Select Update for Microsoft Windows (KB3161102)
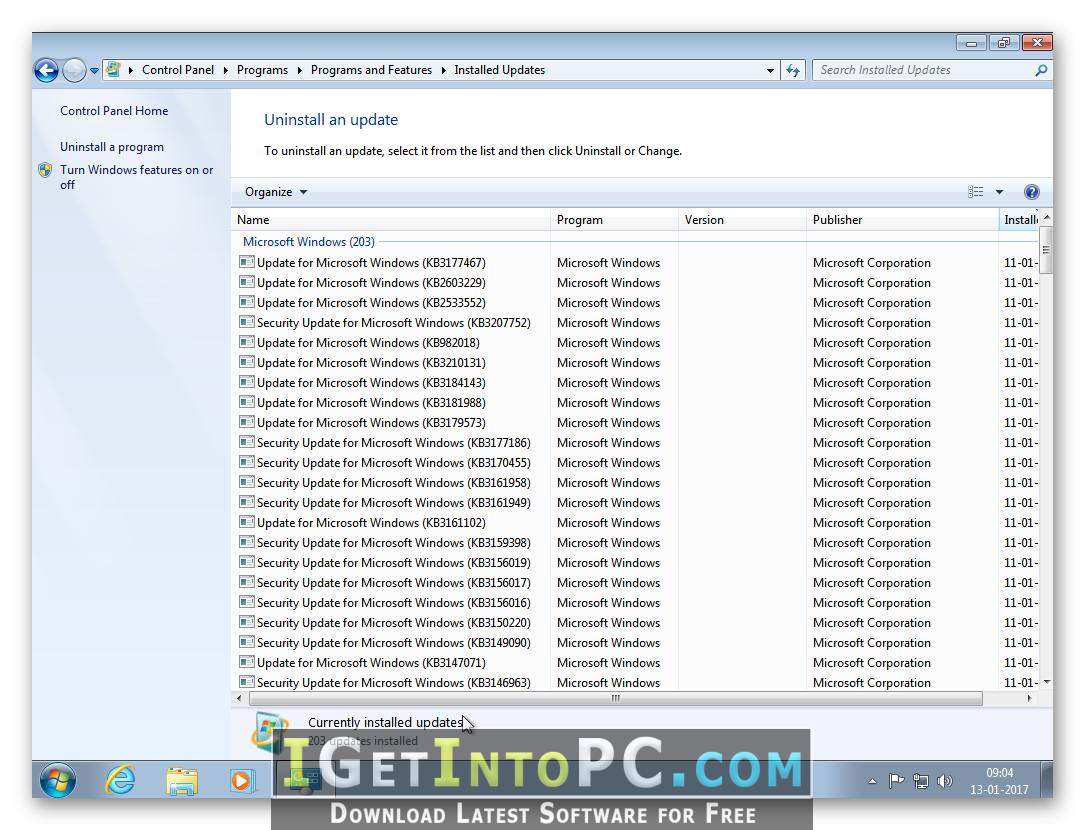 click(x=371, y=523)
